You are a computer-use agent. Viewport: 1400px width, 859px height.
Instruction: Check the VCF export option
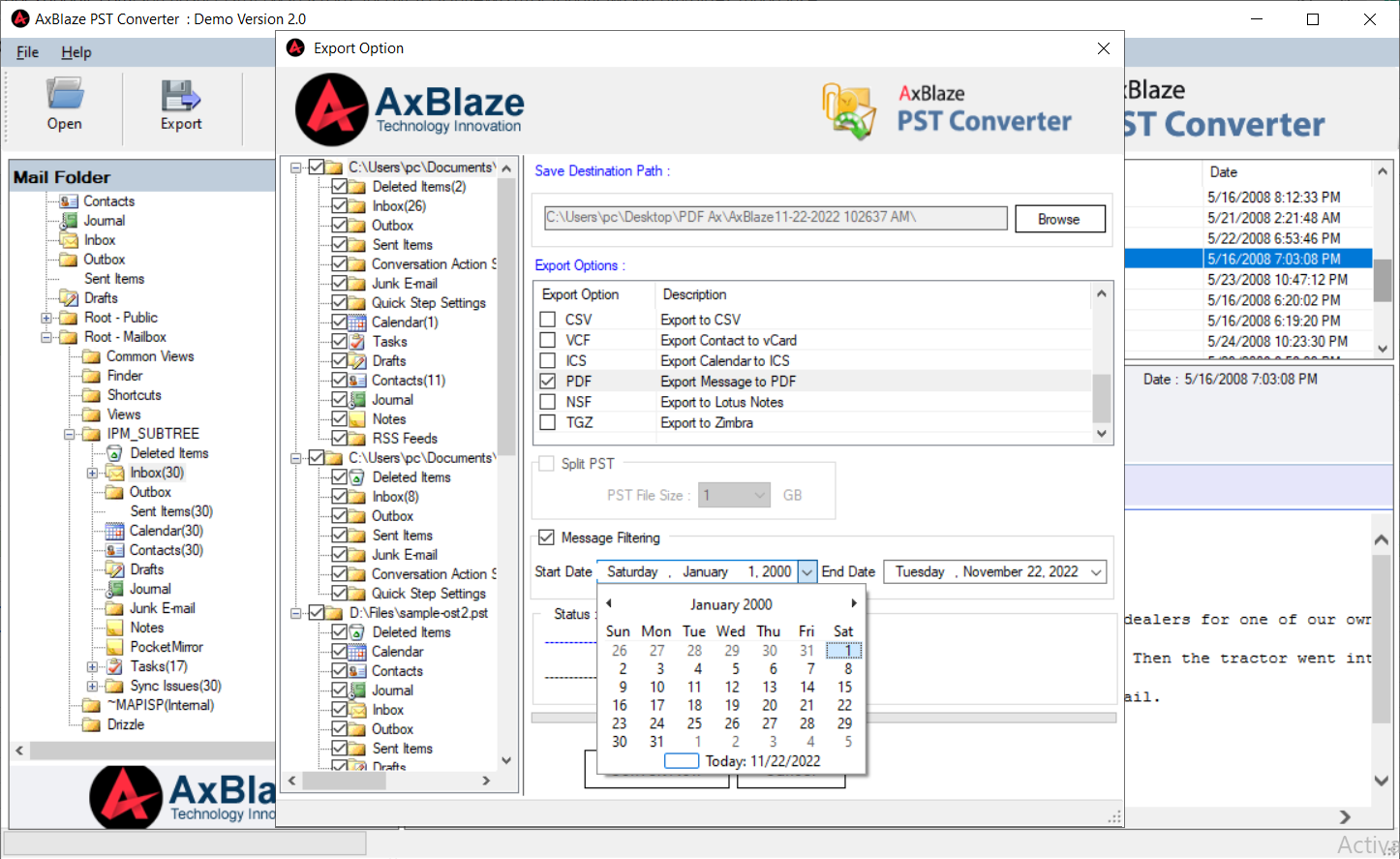pos(548,340)
